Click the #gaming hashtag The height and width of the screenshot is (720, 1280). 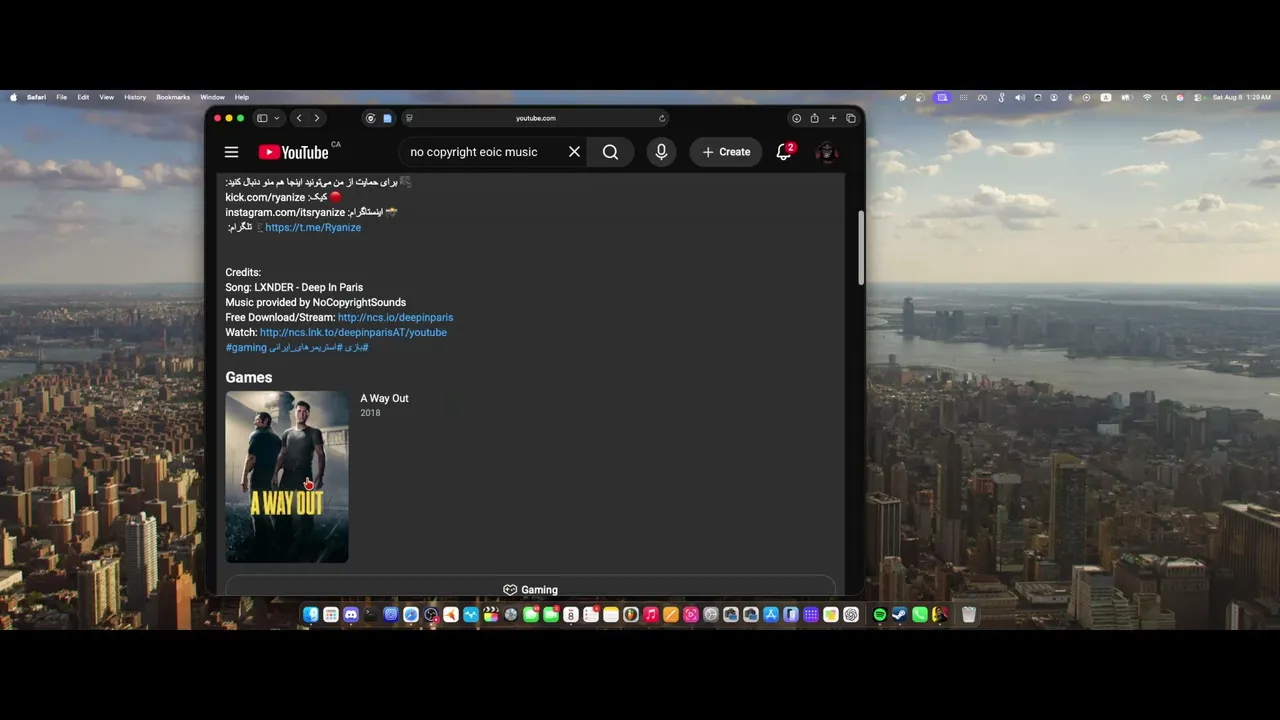coord(246,347)
